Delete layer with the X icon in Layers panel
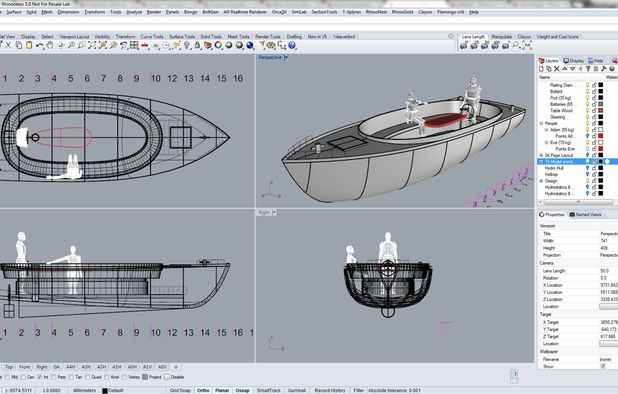This screenshot has width=618, height=394. pos(557,69)
